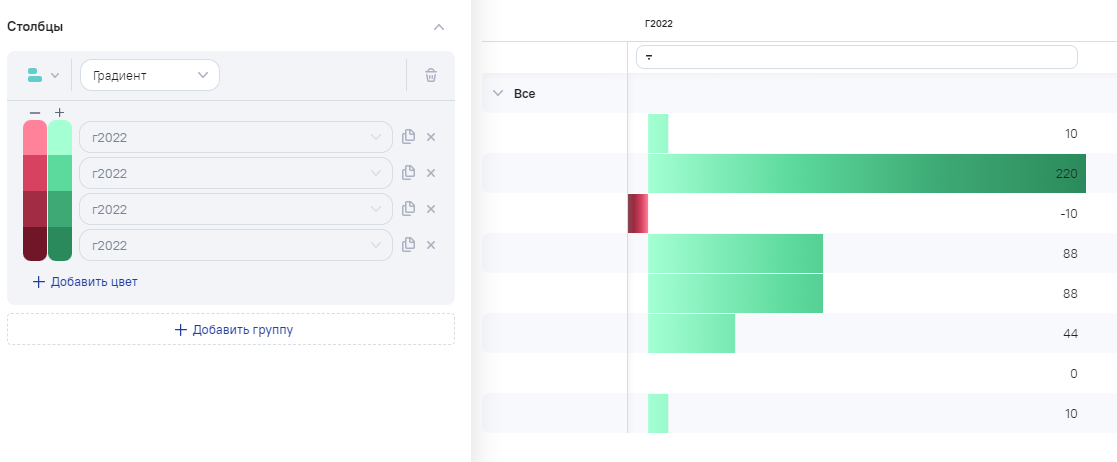Remove the second г2022 color row
The height and width of the screenshot is (462, 1117).
coord(431,173)
